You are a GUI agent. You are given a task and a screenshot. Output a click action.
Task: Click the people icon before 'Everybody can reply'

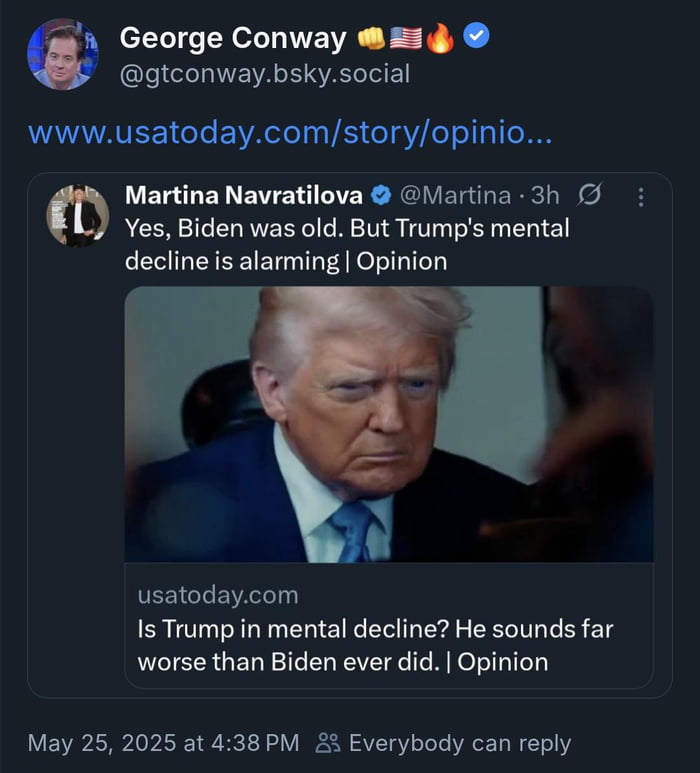pos(328,743)
